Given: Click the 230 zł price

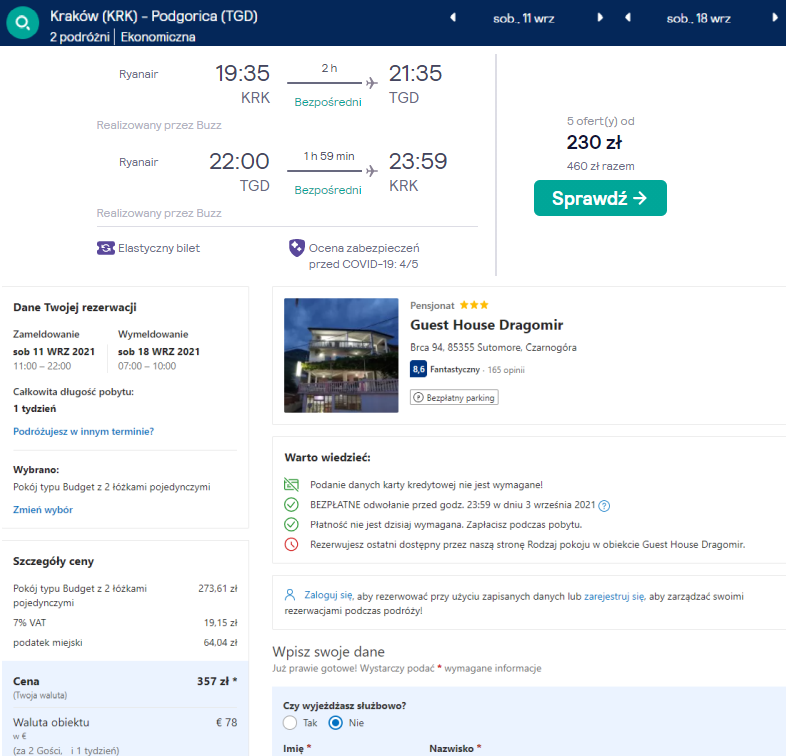Looking at the screenshot, I should point(595,142).
